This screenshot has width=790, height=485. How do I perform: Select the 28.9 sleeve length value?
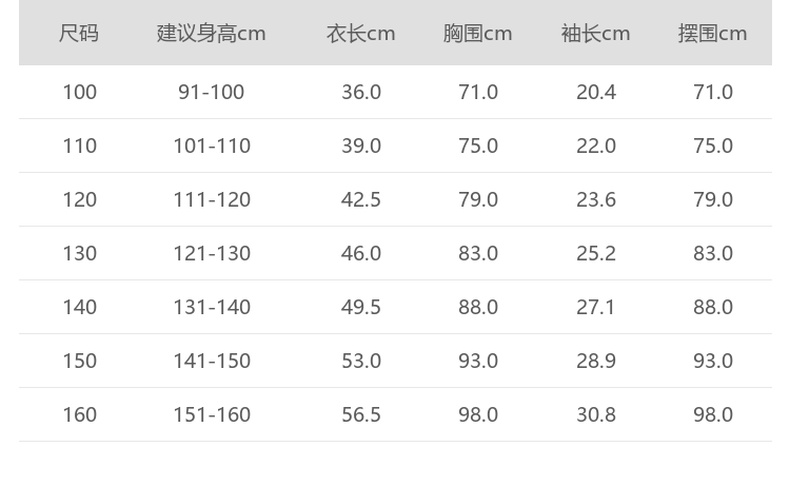pyautogui.click(x=596, y=361)
